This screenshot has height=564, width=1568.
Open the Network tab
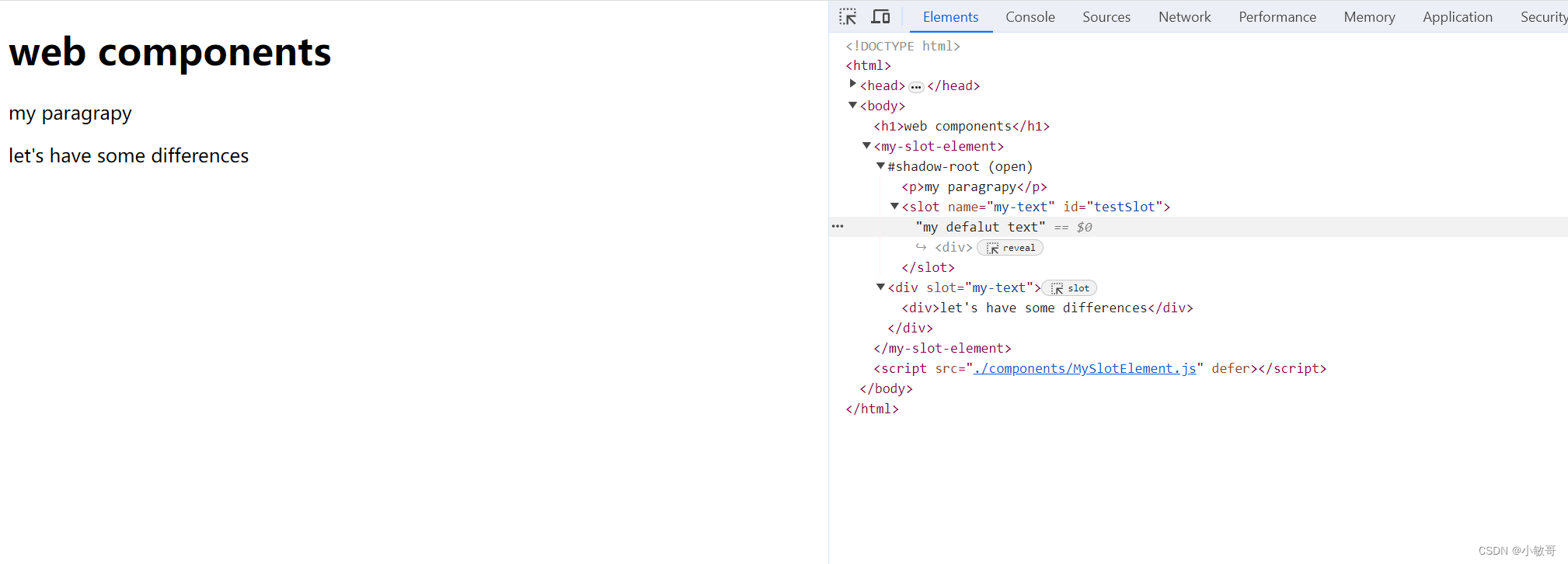tap(1184, 16)
